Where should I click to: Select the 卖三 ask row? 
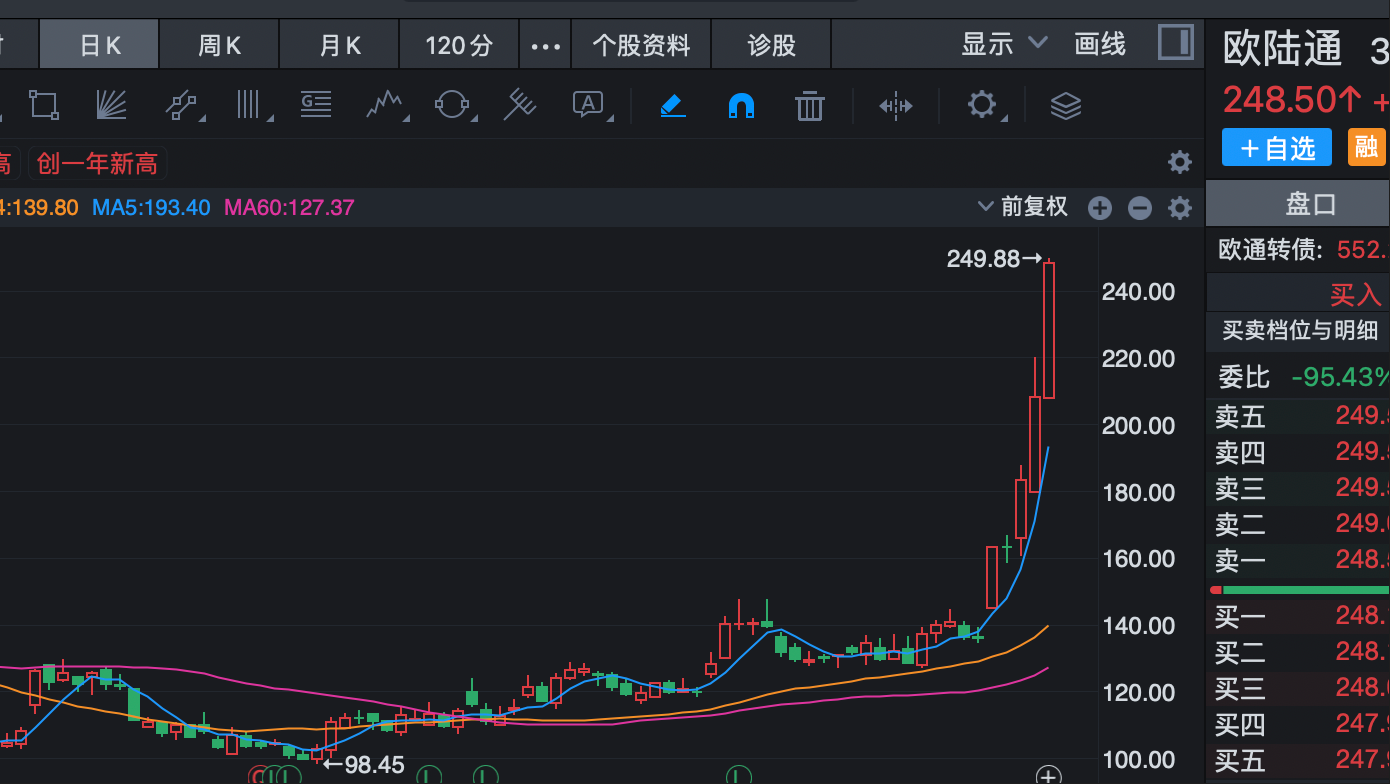coord(1299,488)
